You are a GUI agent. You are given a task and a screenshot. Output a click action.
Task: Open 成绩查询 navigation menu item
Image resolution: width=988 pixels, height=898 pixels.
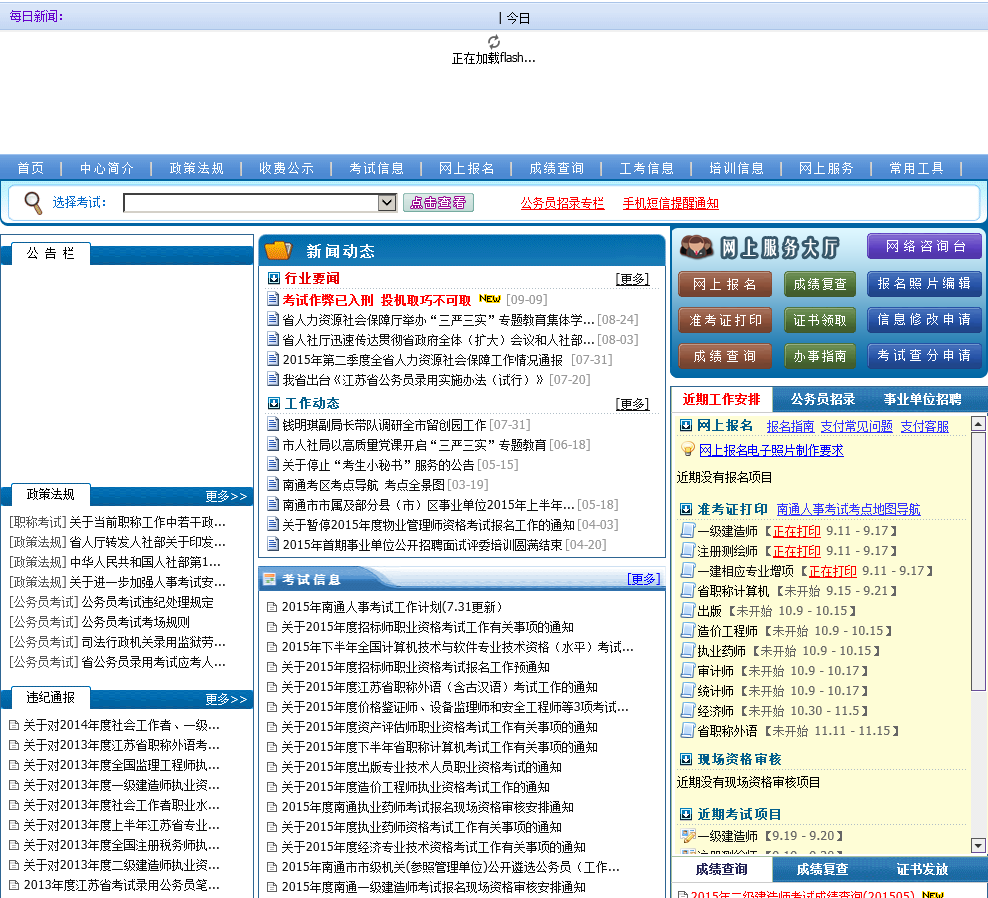tap(556, 168)
